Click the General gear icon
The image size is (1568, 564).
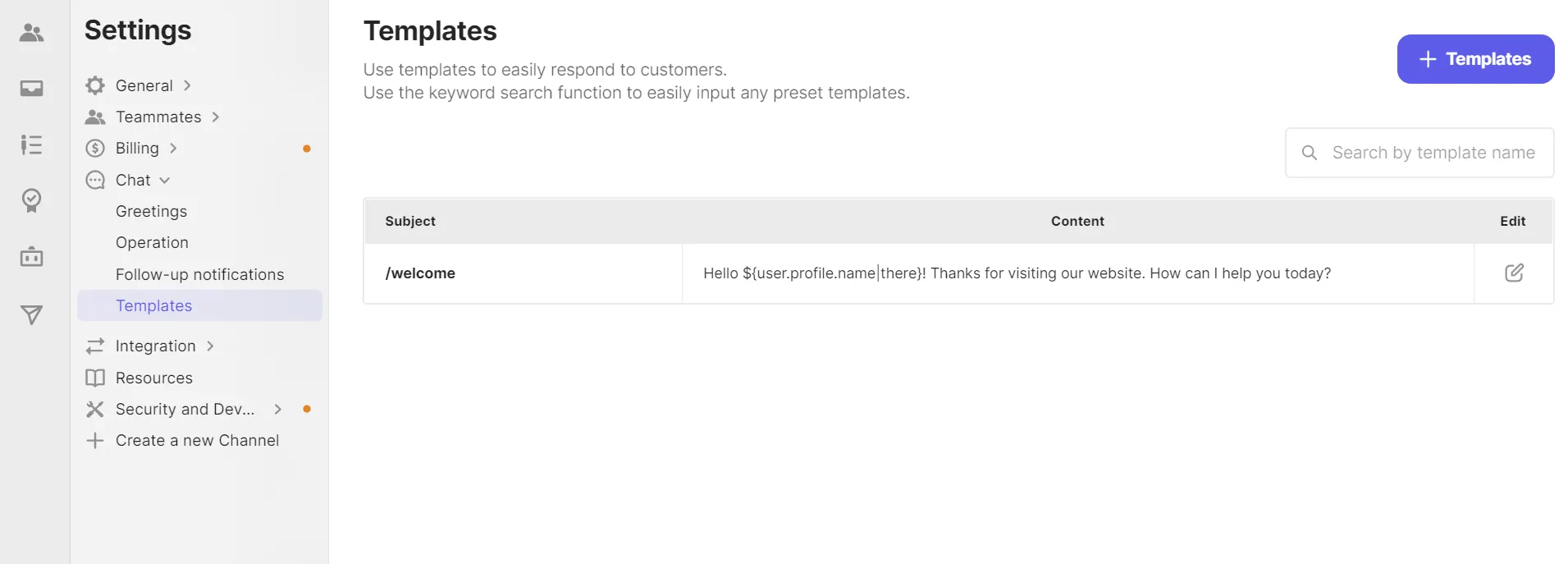coord(95,85)
